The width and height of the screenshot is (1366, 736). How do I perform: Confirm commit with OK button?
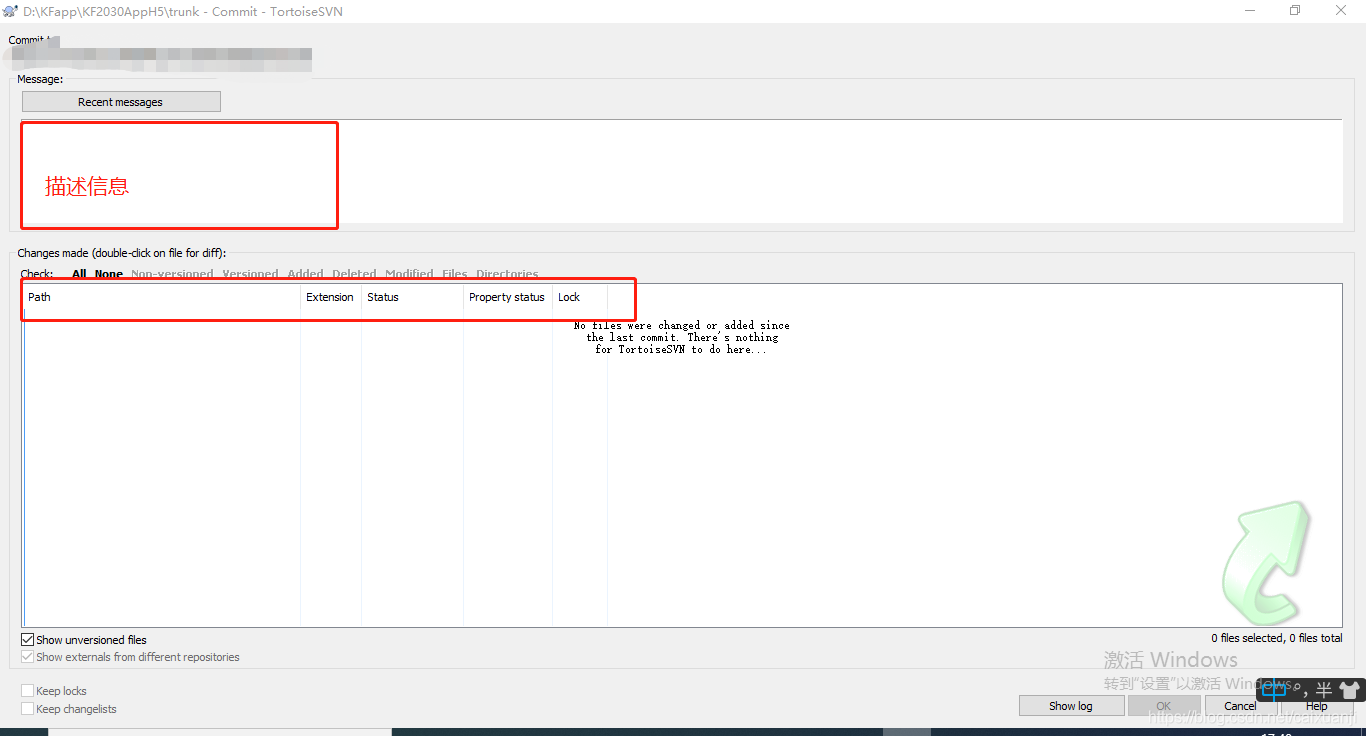click(x=1163, y=706)
